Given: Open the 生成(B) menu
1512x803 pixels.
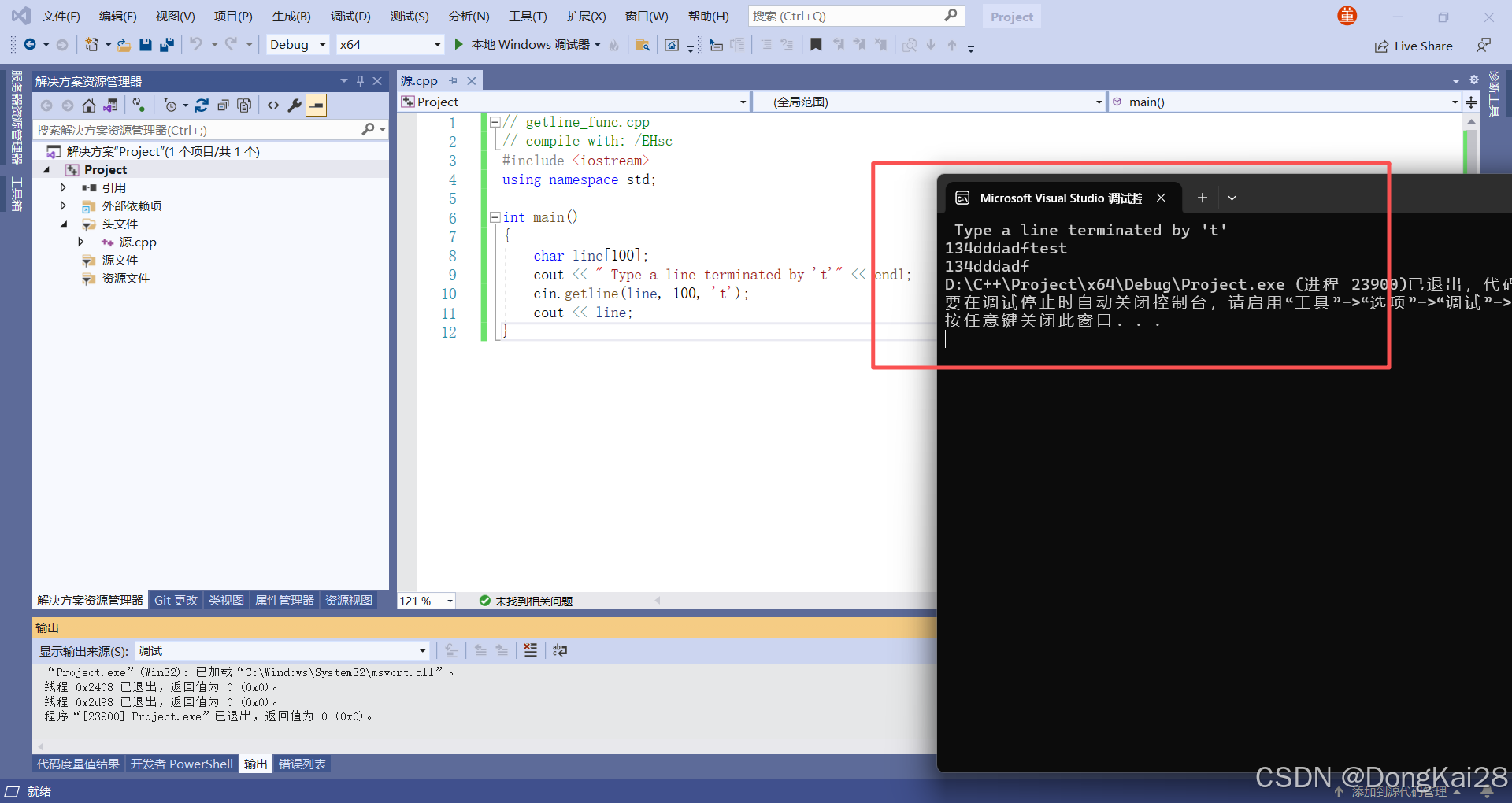Looking at the screenshot, I should (291, 16).
